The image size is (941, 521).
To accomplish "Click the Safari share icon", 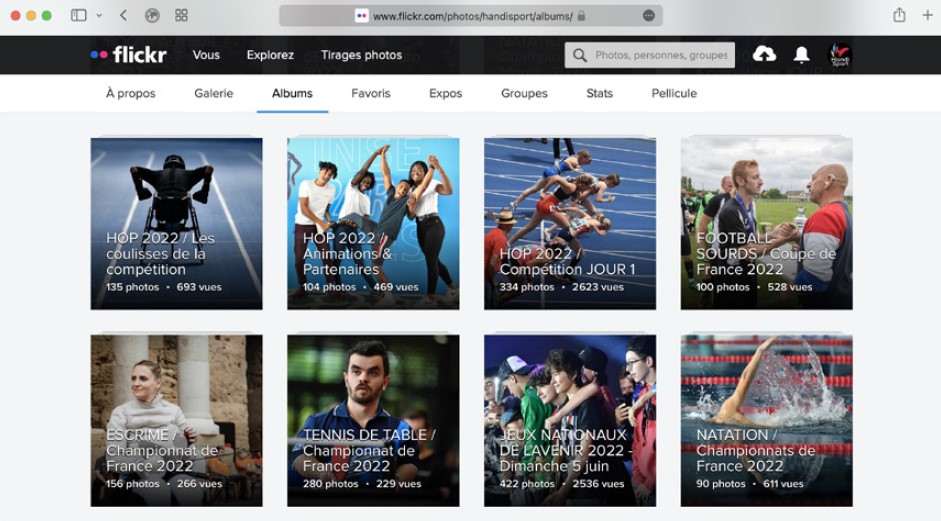I will pyautogui.click(x=899, y=16).
